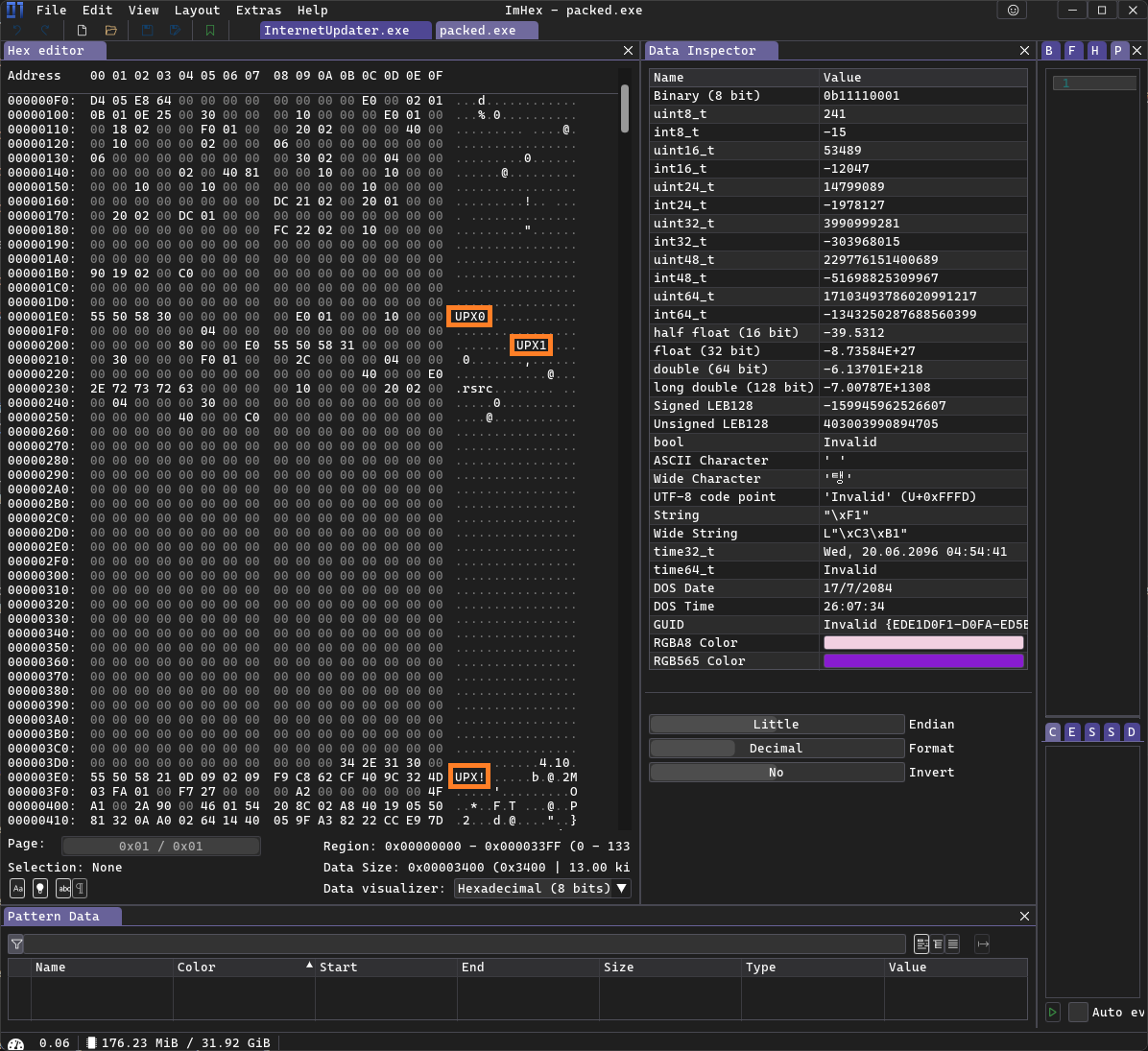Image resolution: width=1148 pixels, height=1051 pixels.
Task: Click the export arrow icon in Pattern Data
Action: click(x=982, y=944)
